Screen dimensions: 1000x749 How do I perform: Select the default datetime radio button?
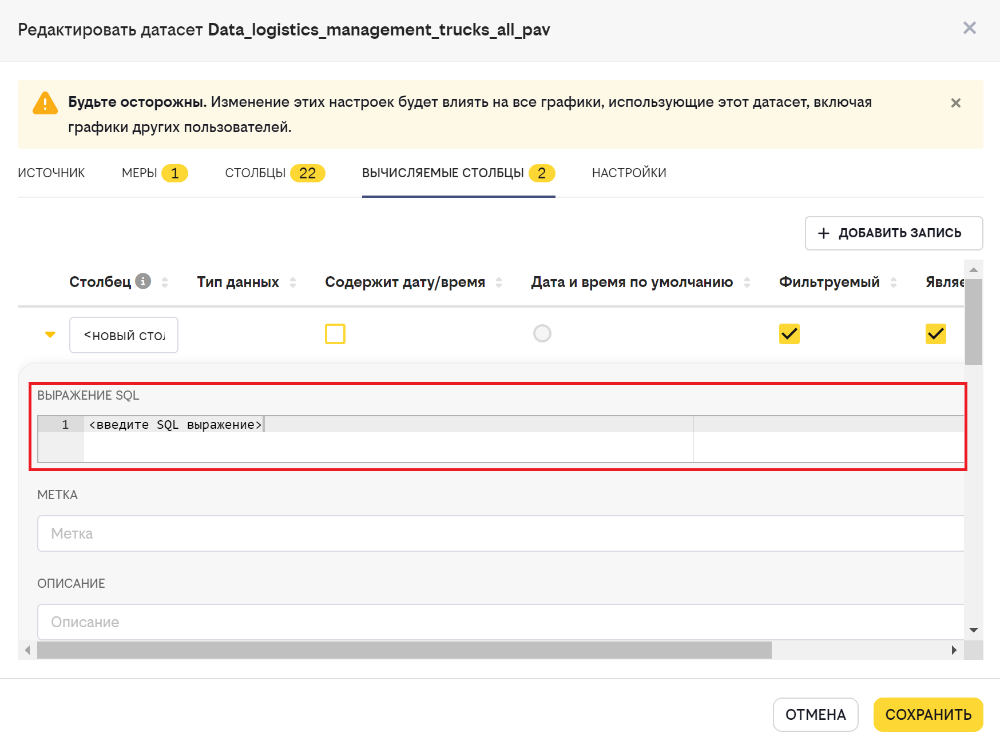(542, 333)
